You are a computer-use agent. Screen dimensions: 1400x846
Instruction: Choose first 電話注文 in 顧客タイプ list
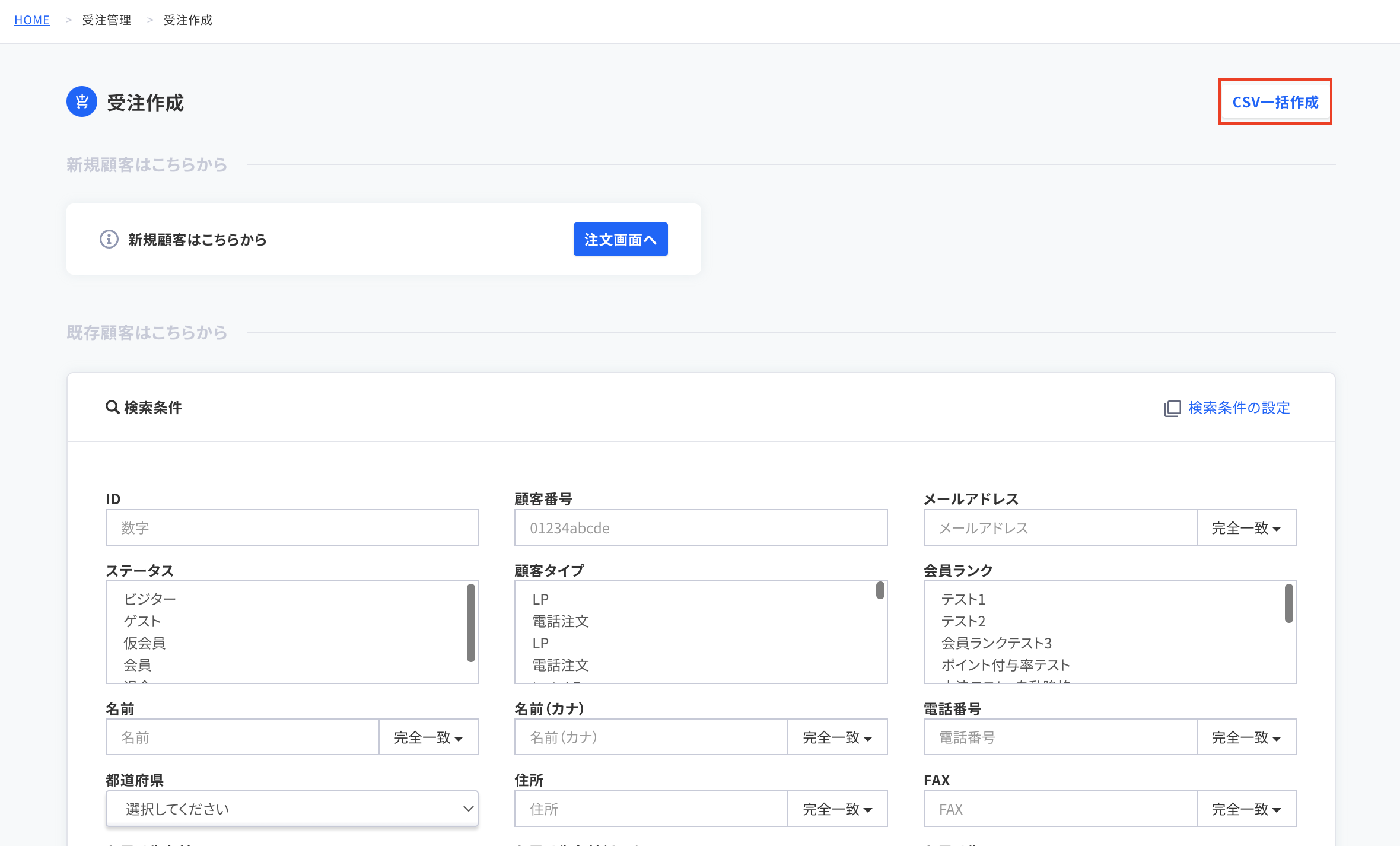[x=560, y=621]
